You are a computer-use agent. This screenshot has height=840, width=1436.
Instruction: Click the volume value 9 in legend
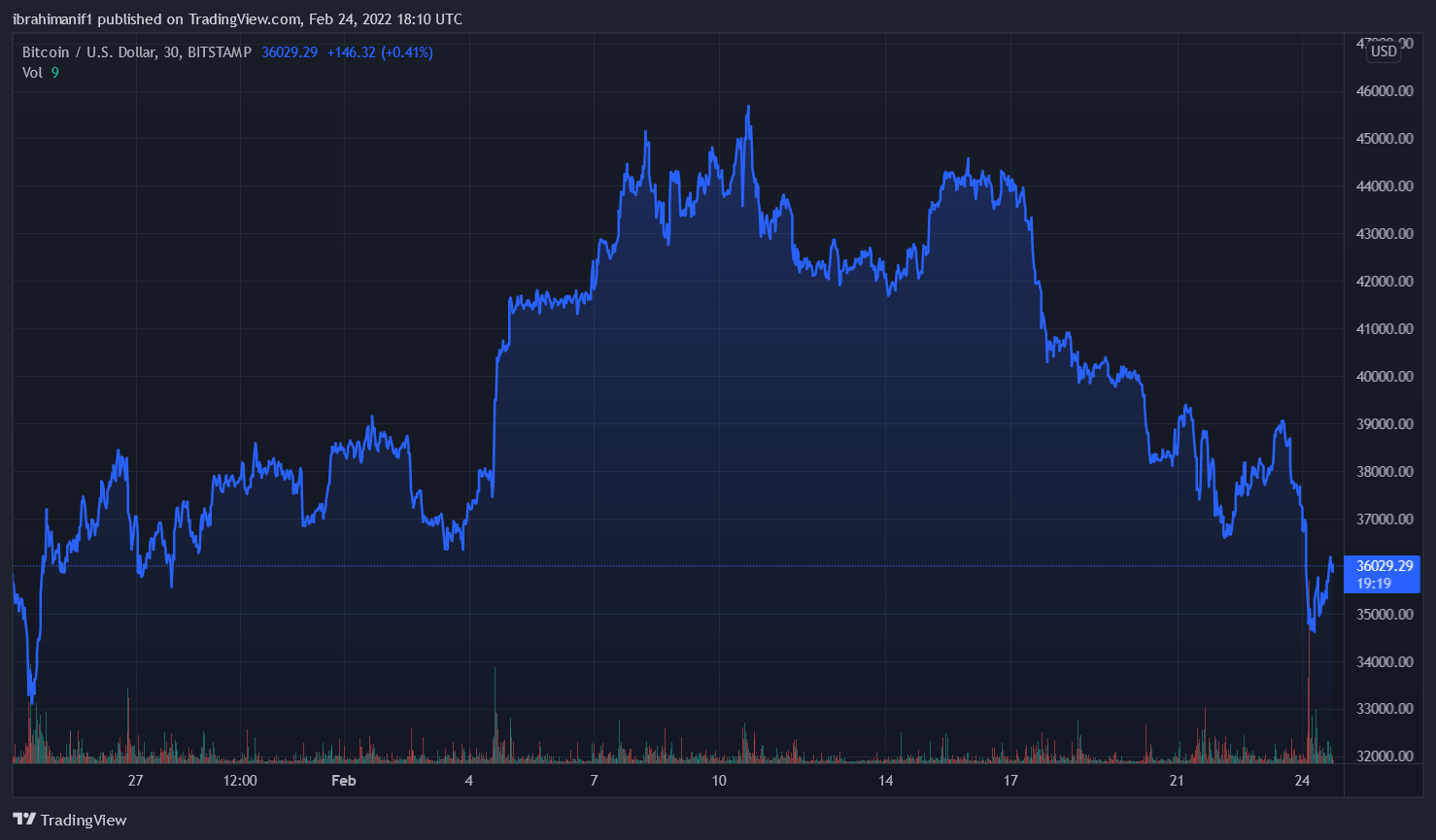click(55, 73)
